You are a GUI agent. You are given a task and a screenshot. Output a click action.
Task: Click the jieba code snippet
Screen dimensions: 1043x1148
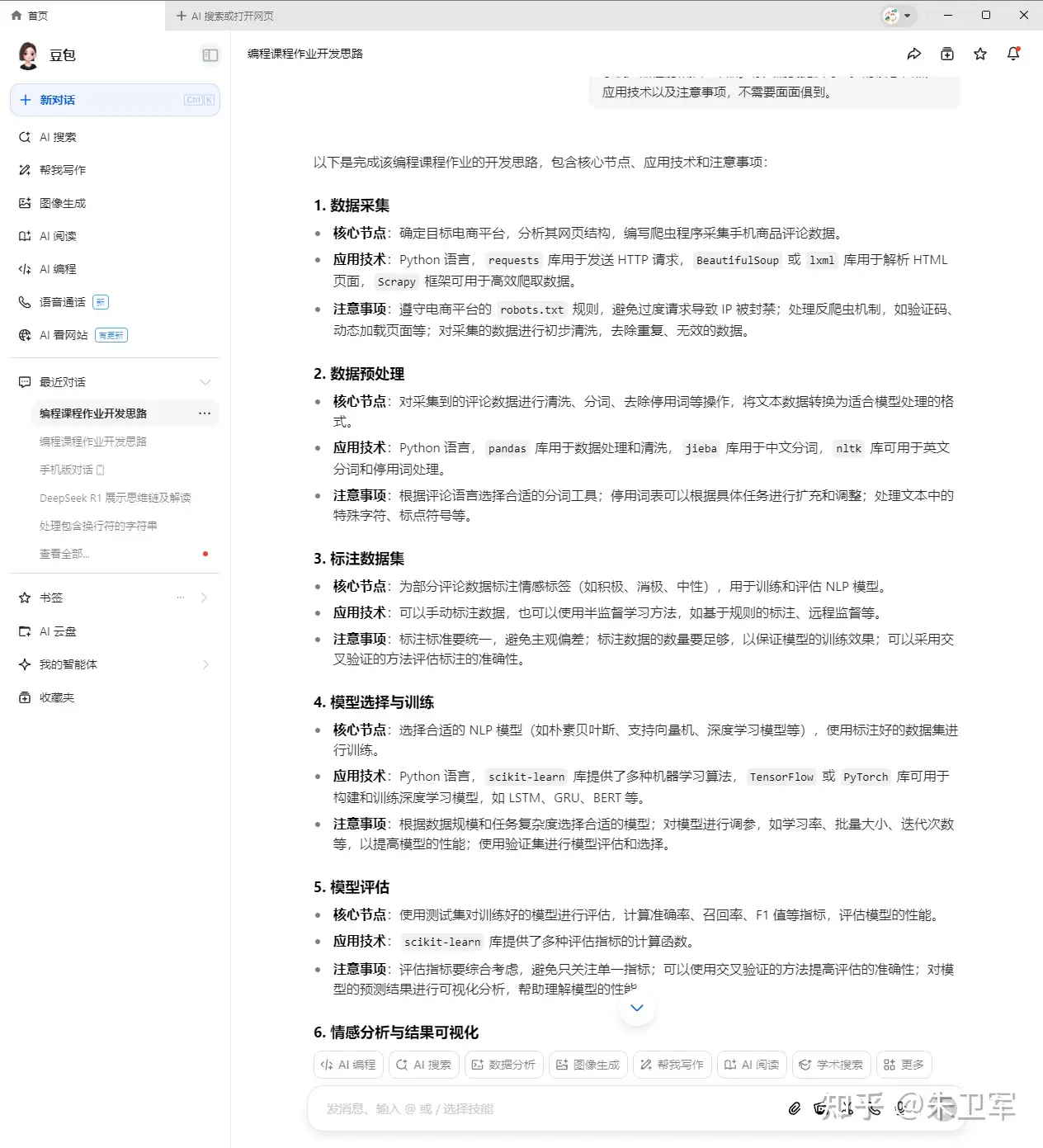pyautogui.click(x=701, y=448)
